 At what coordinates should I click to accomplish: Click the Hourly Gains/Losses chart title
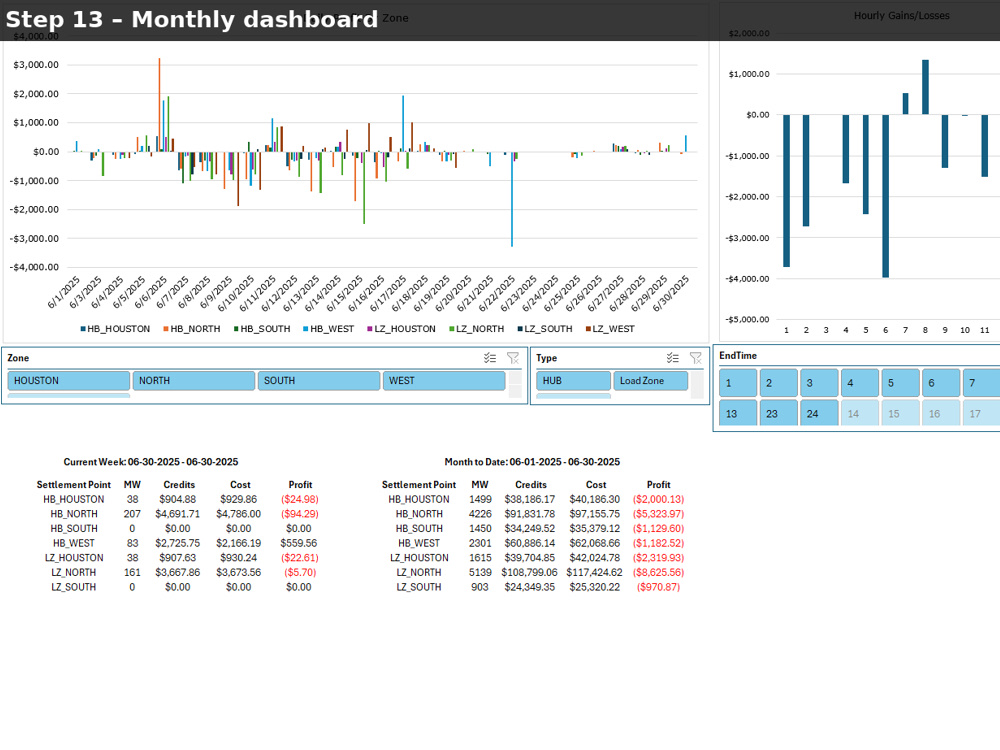(902, 16)
